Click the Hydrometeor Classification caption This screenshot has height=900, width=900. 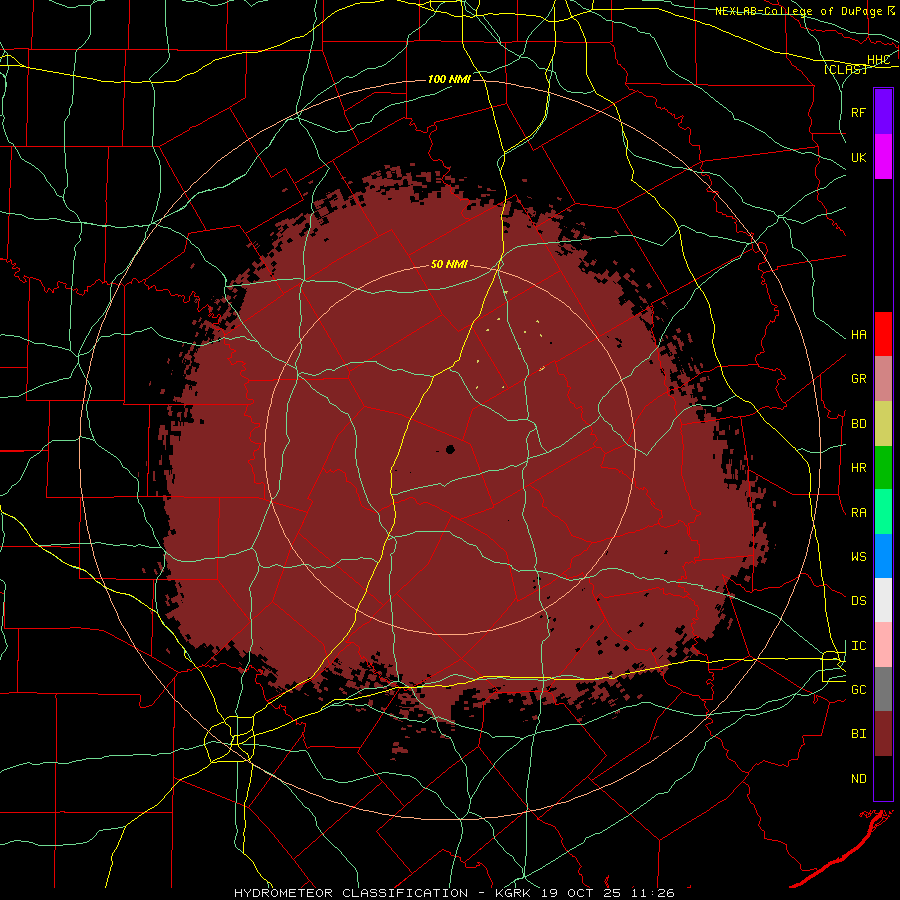[x=351, y=893]
